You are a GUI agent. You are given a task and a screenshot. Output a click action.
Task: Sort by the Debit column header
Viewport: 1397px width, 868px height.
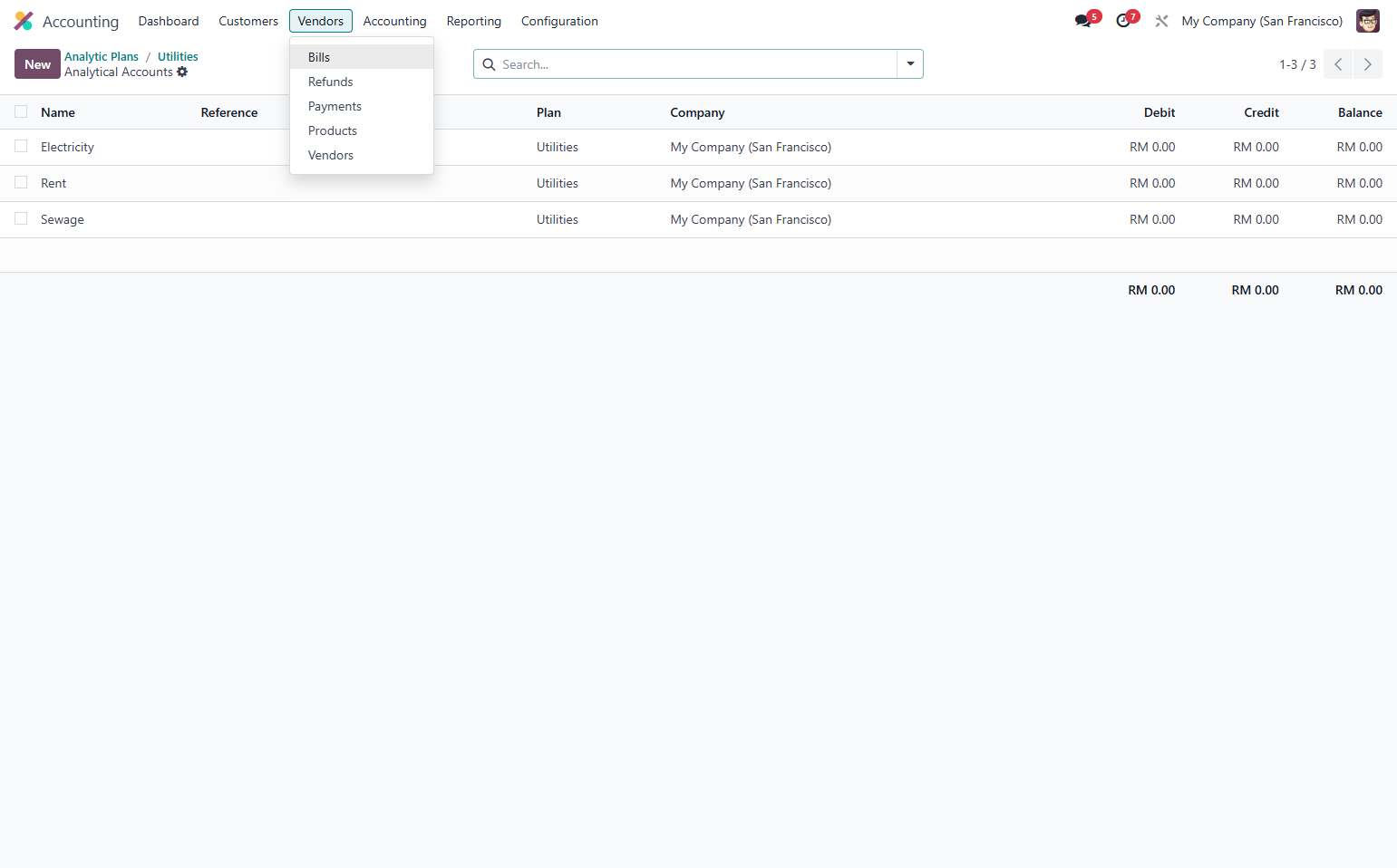pos(1159,112)
